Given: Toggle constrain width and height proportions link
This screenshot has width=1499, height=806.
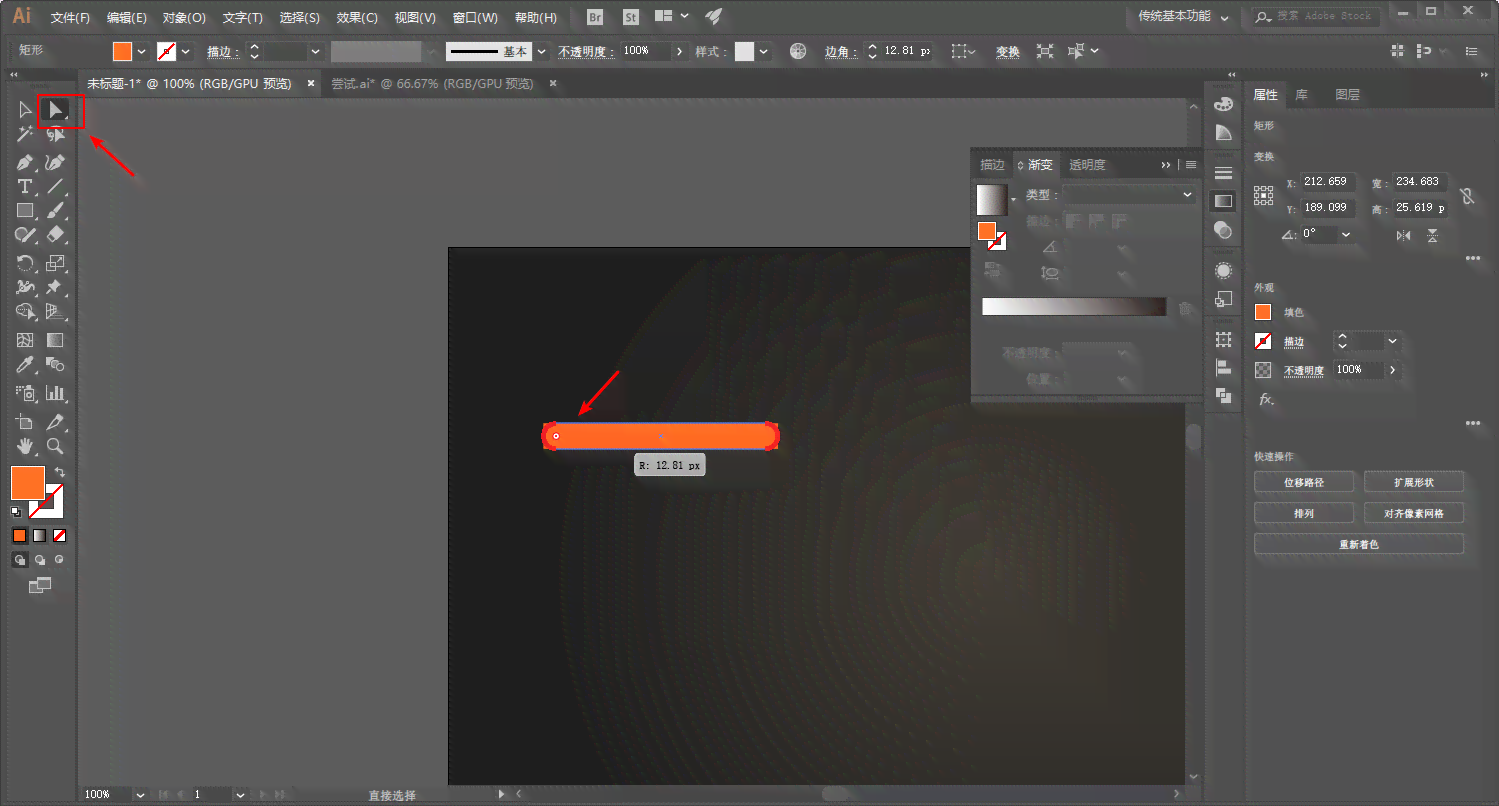Looking at the screenshot, I should point(1467,196).
